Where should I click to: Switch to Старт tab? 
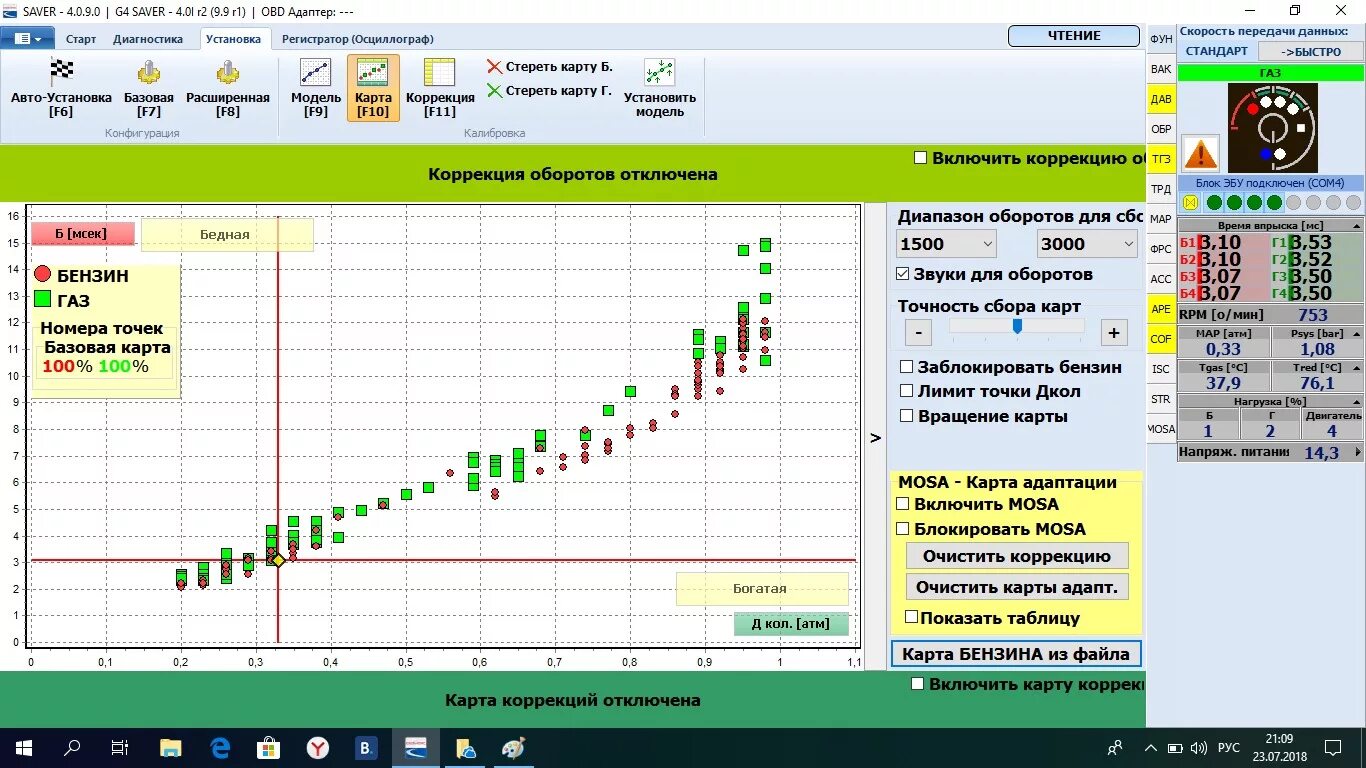(81, 39)
